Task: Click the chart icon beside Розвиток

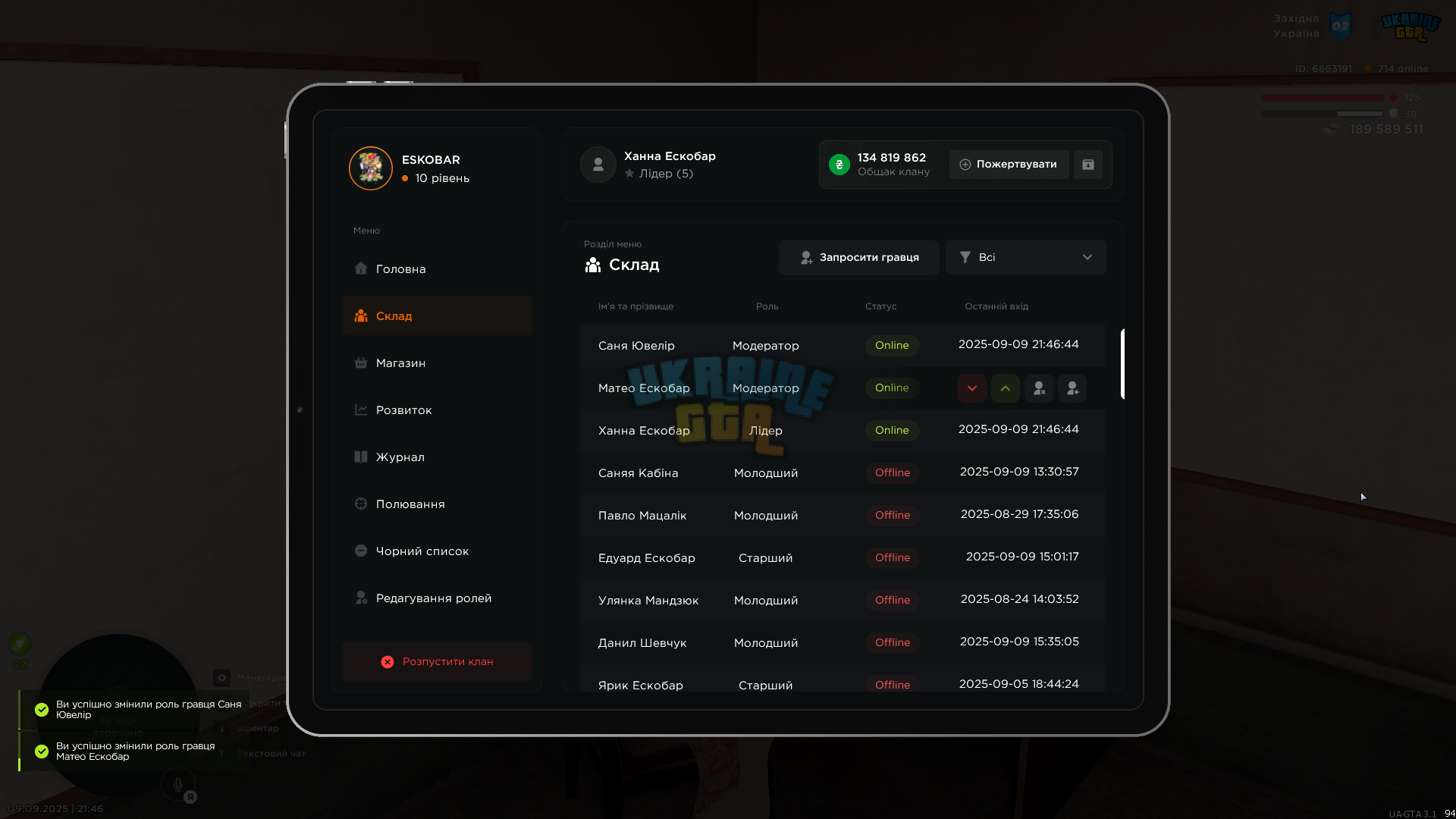Action: click(361, 409)
